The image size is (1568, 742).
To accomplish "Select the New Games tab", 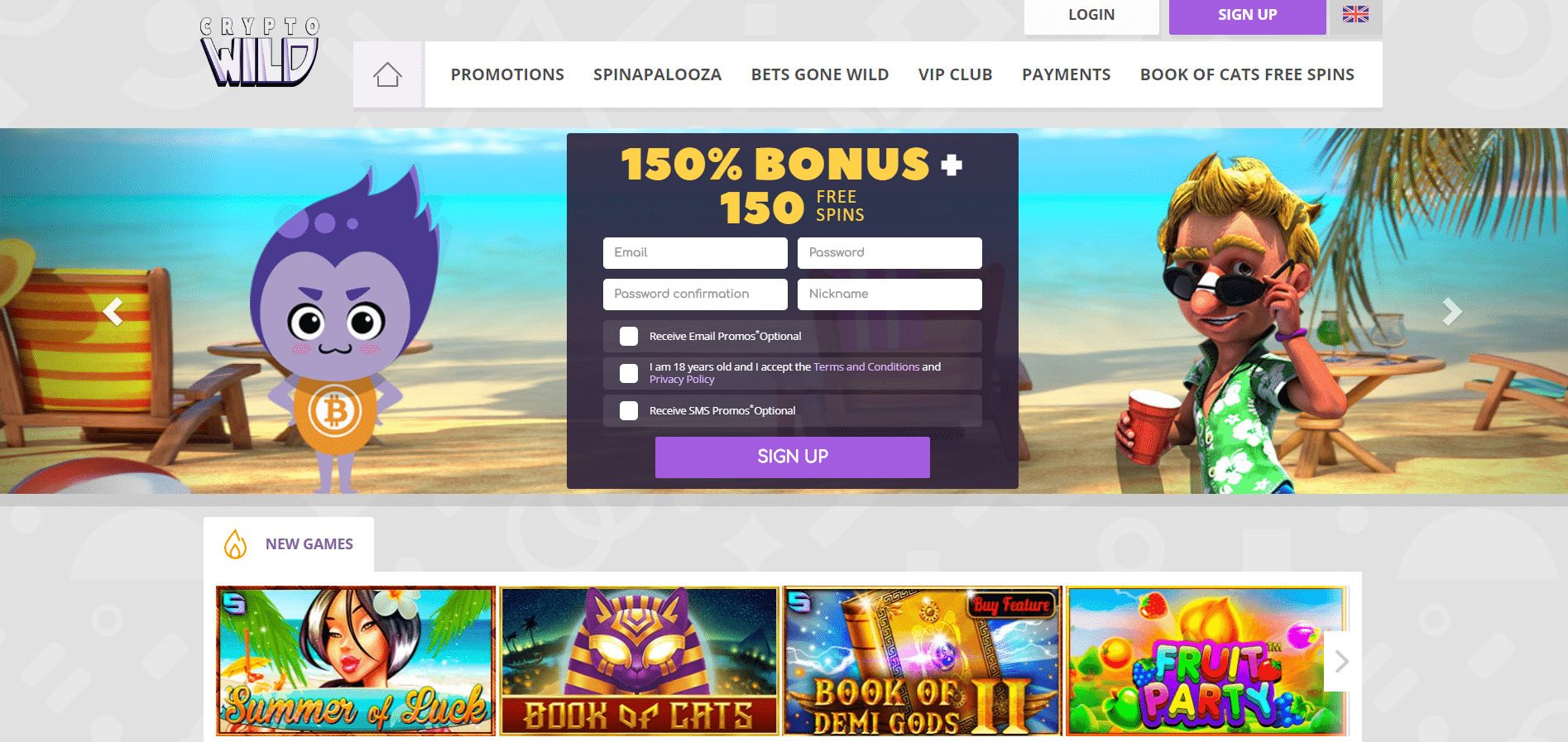I will click(x=289, y=544).
